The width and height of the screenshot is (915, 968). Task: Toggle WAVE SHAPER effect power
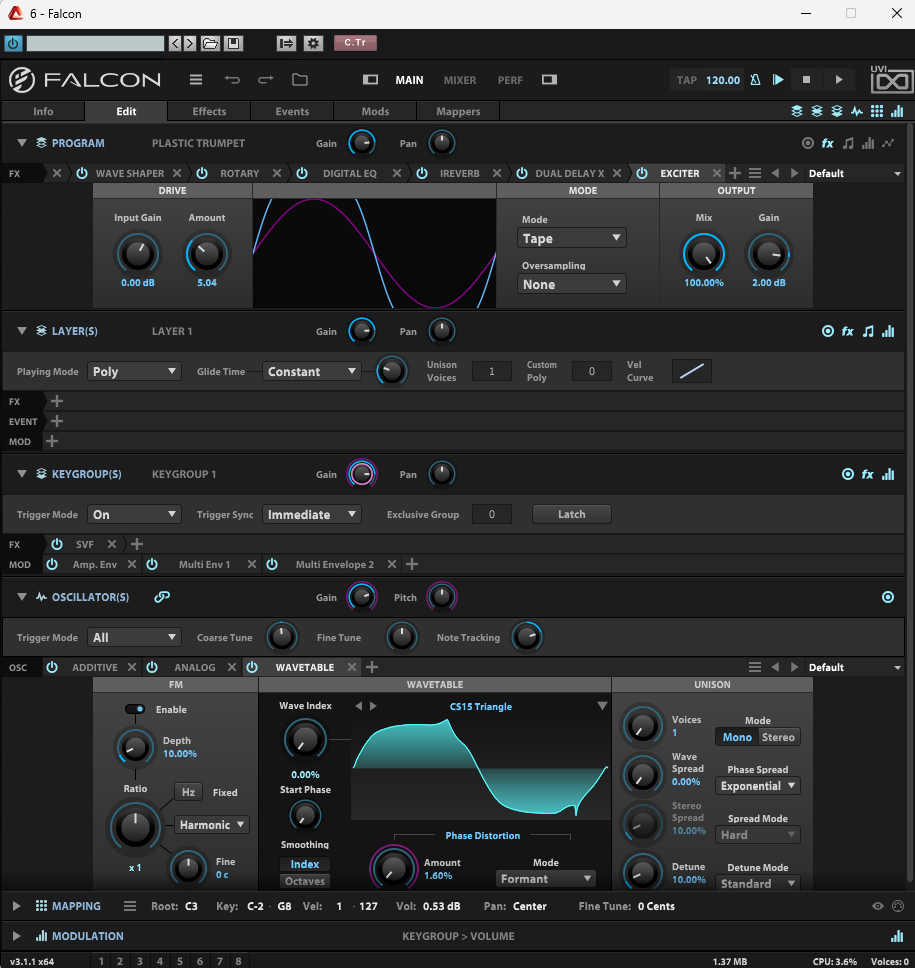click(x=81, y=173)
